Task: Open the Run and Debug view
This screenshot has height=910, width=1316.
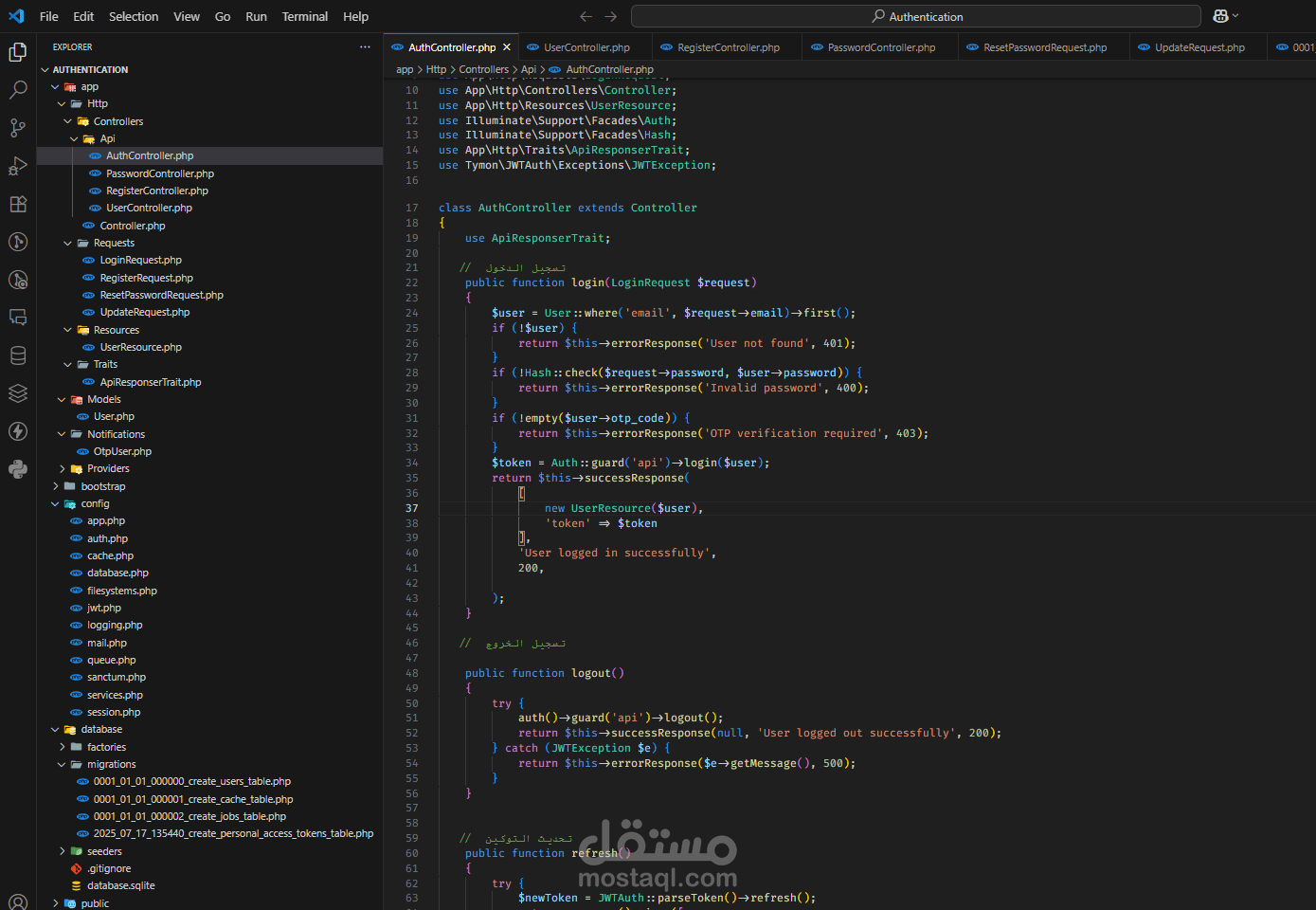Action: coord(18,166)
